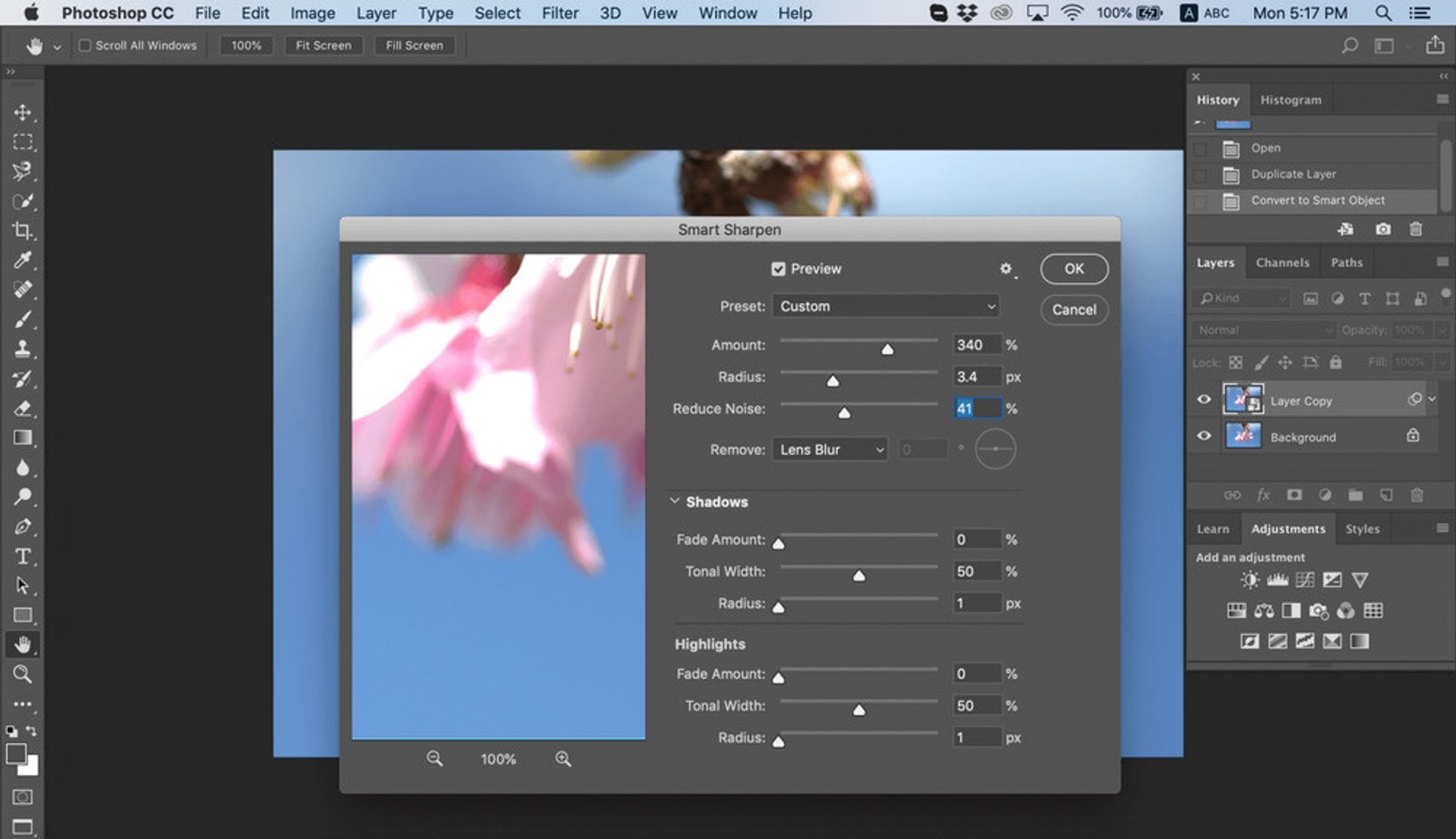Open the Smart Sharpen settings gear
This screenshot has width=1456, height=839.
pos(1005,270)
